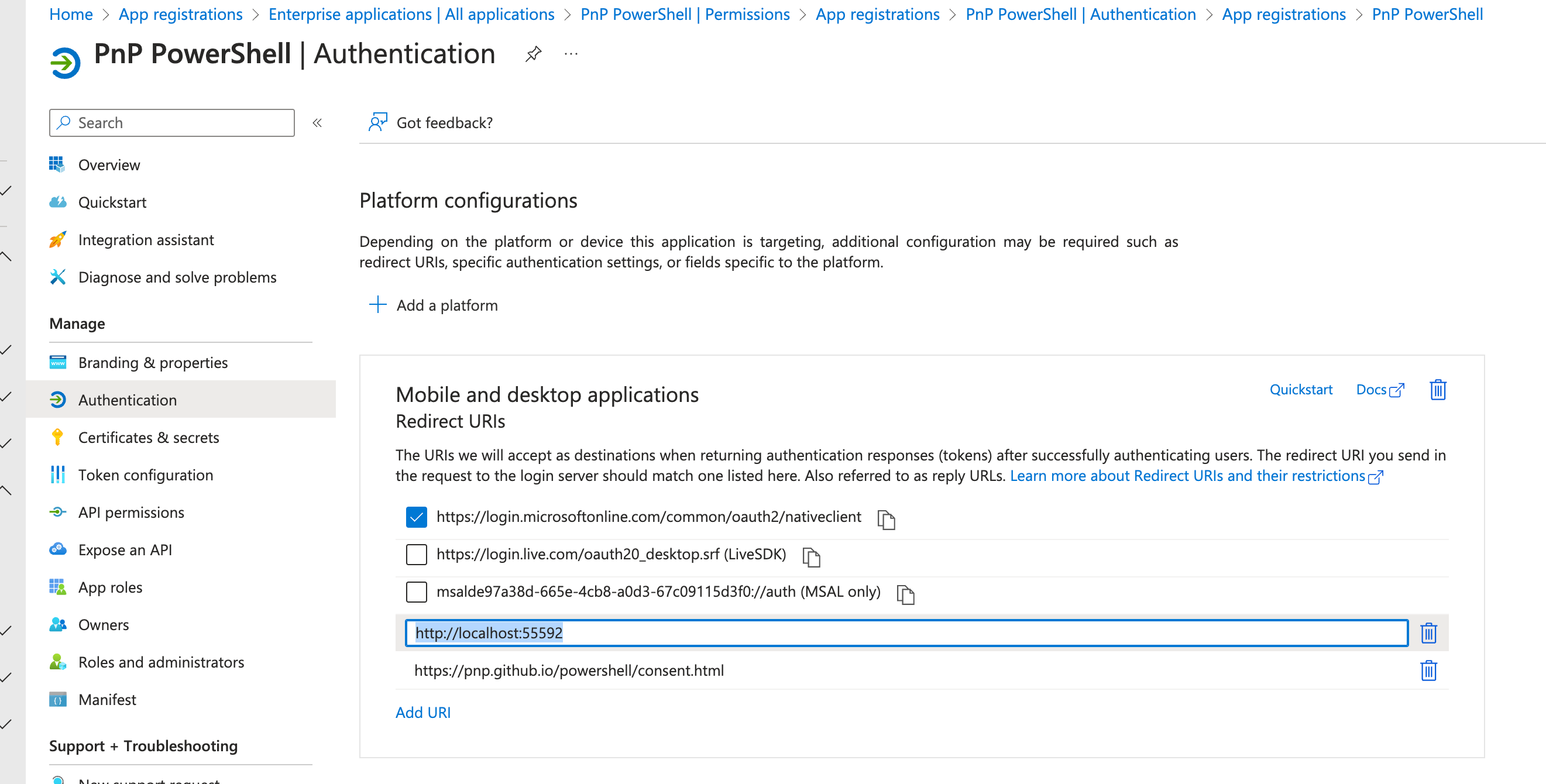
Task: Focus the sidebar Search field
Action: click(x=171, y=122)
